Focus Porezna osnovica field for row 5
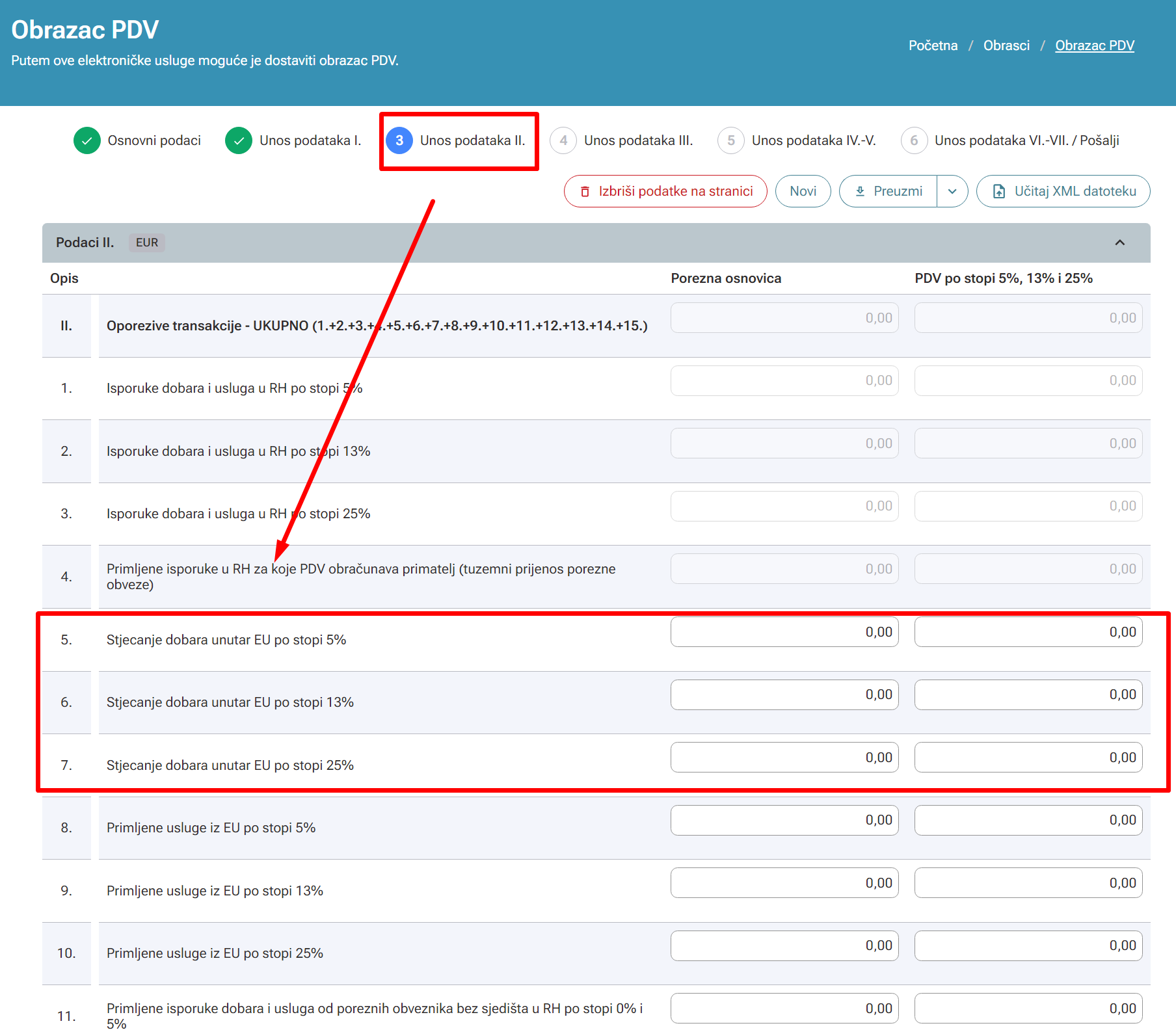Viewport: 1176px width, 1030px height. pyautogui.click(x=784, y=632)
